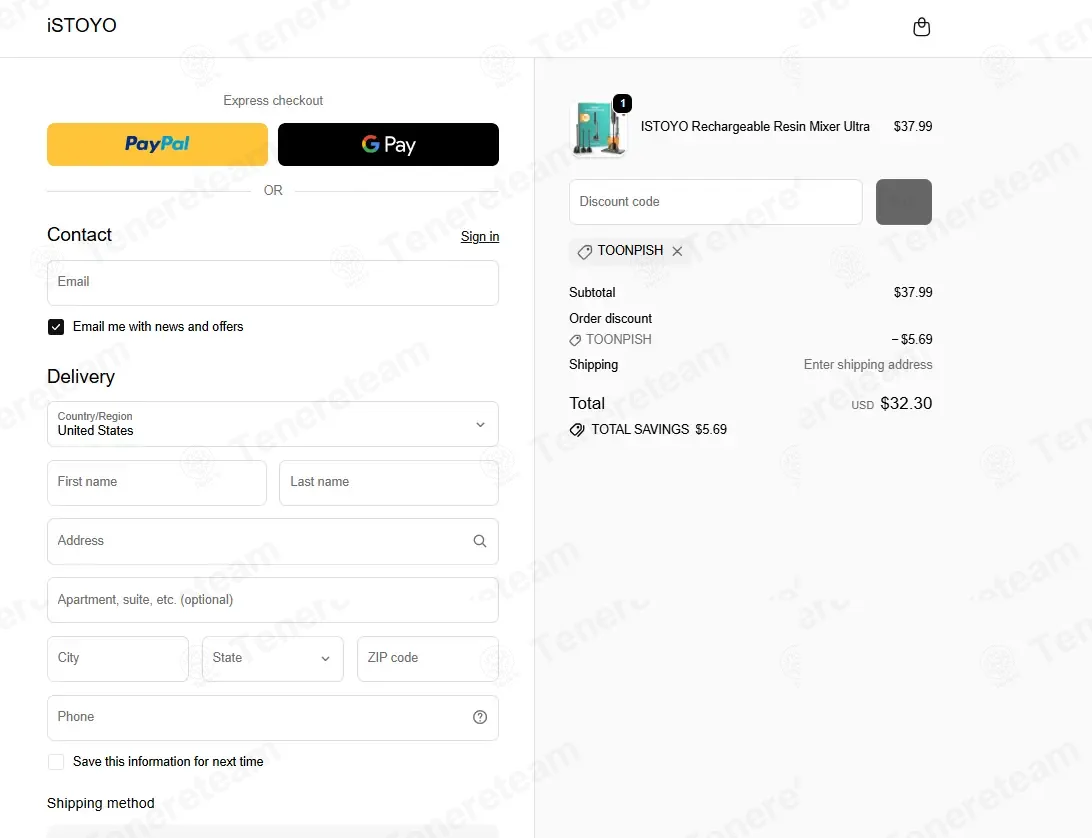Click the Shipping method heading
Screen dimensions: 1092x838
[x=101, y=803]
